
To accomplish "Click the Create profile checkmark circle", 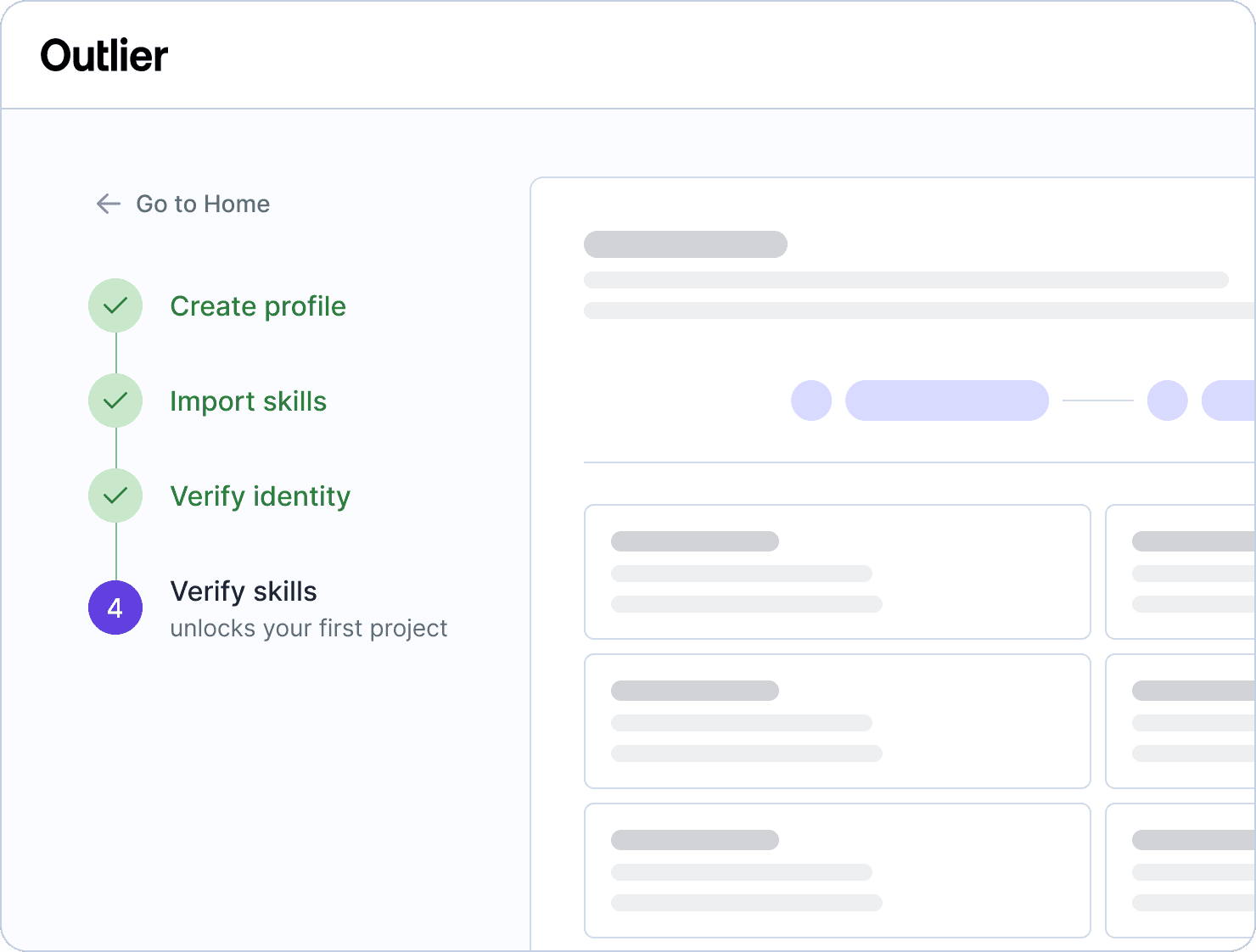I will pos(115,305).
